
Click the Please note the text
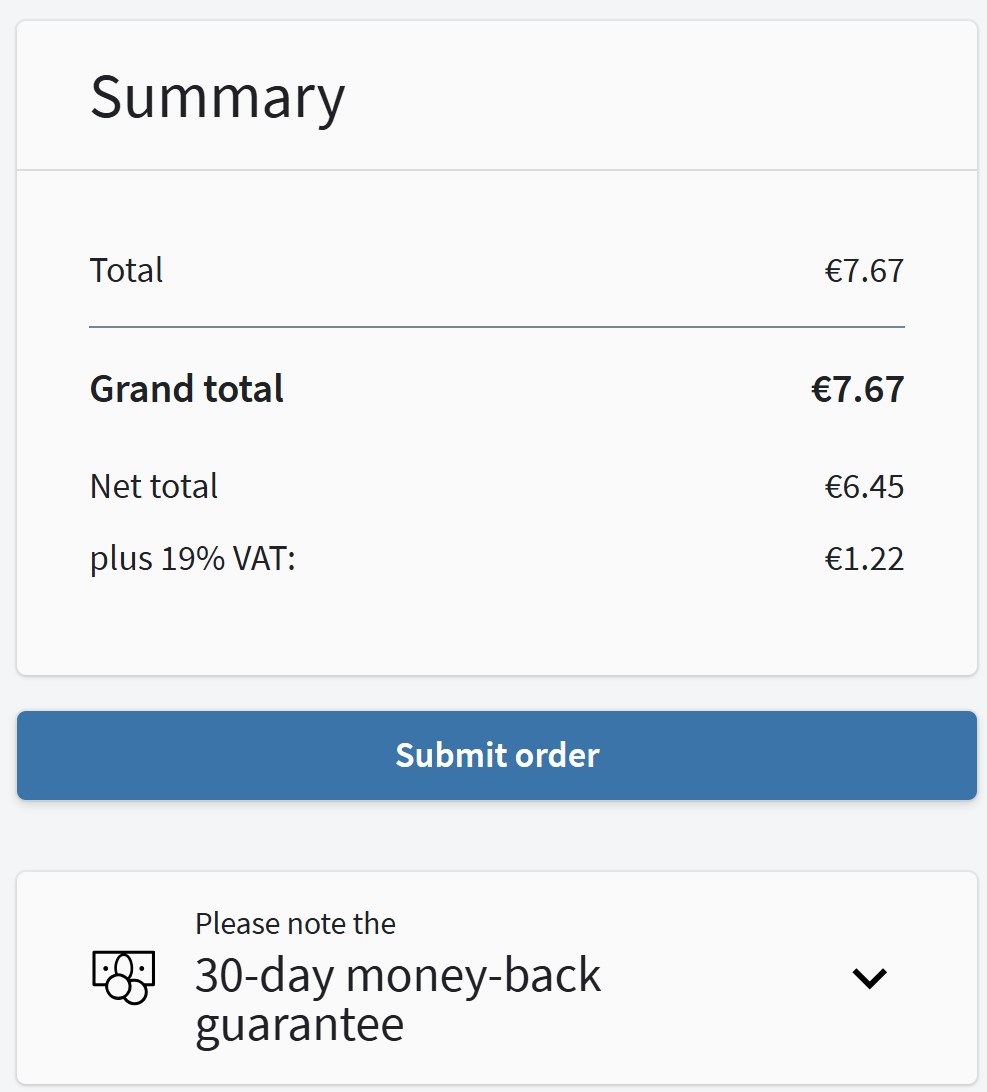[x=295, y=923]
